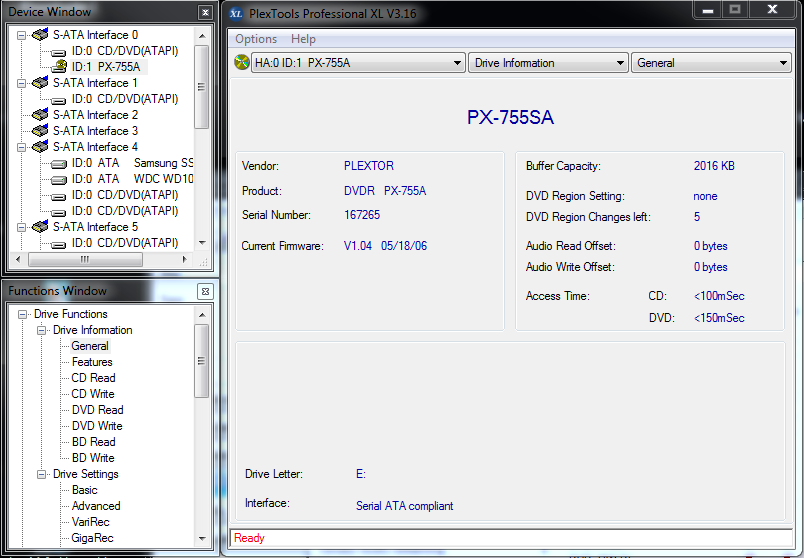Click buffer capacity value 2016 KB
The width and height of the screenshot is (804, 558).
(x=714, y=166)
